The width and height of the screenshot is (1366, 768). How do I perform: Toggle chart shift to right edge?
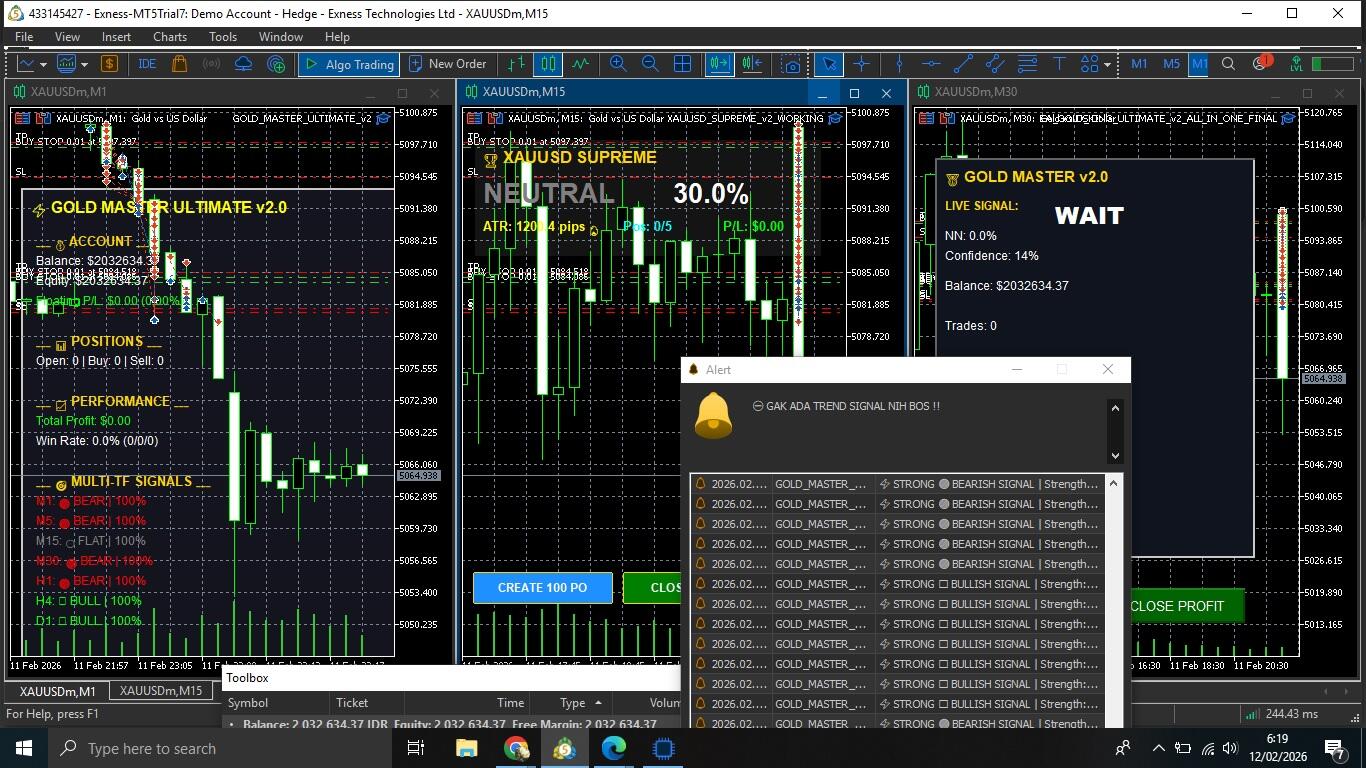pyautogui.click(x=752, y=64)
